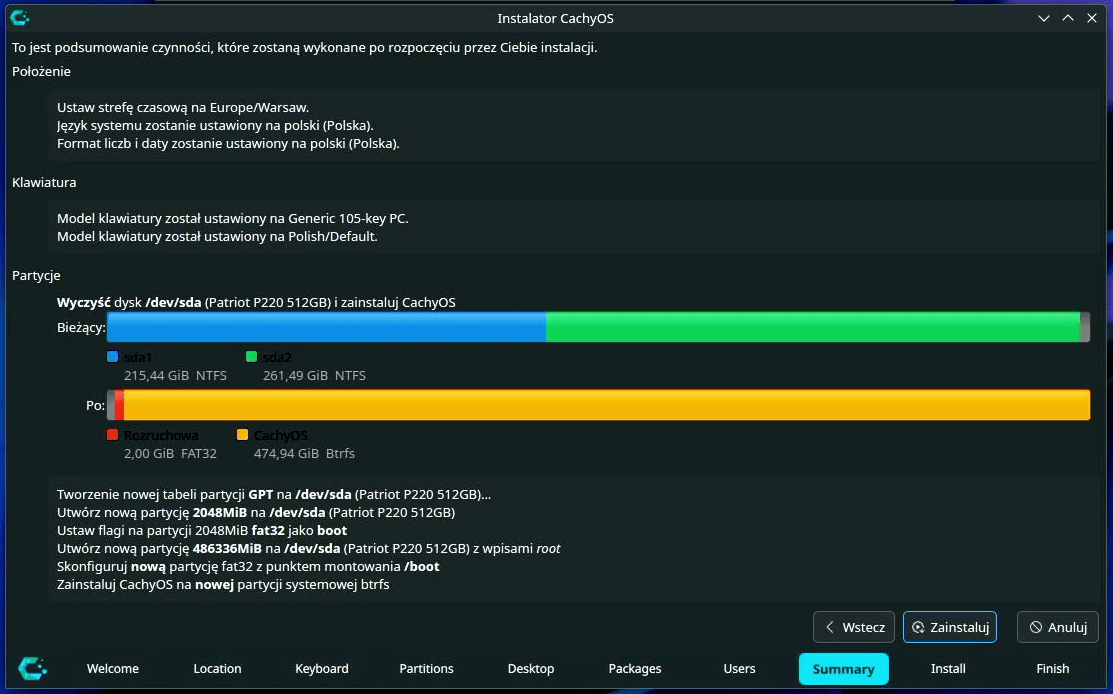
Task: Click the red boot segment in the Po bar
Action: click(119, 404)
